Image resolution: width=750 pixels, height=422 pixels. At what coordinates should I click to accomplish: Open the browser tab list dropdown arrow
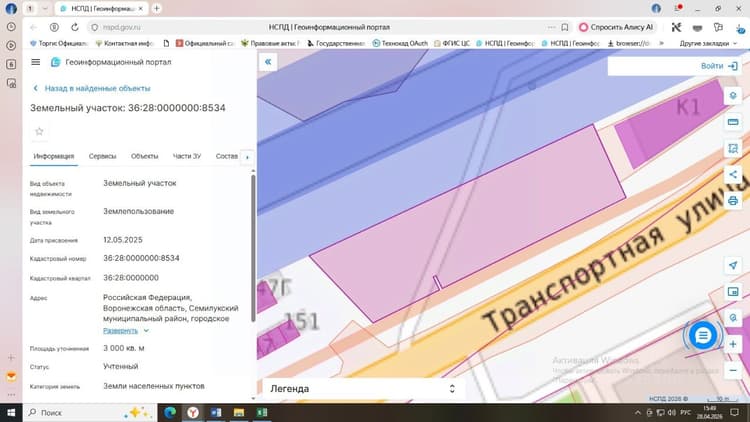(x=44, y=8)
